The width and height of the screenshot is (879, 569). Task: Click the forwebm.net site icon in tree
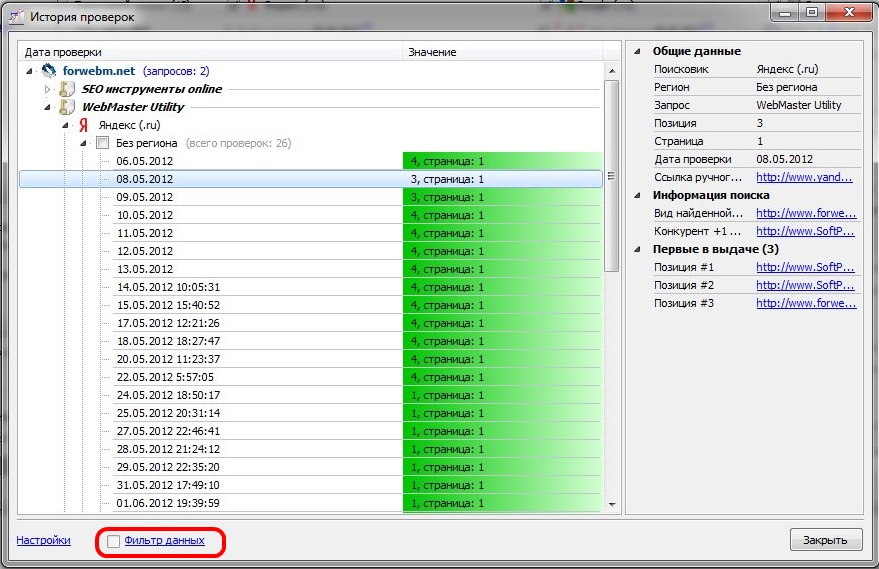pyautogui.click(x=49, y=71)
